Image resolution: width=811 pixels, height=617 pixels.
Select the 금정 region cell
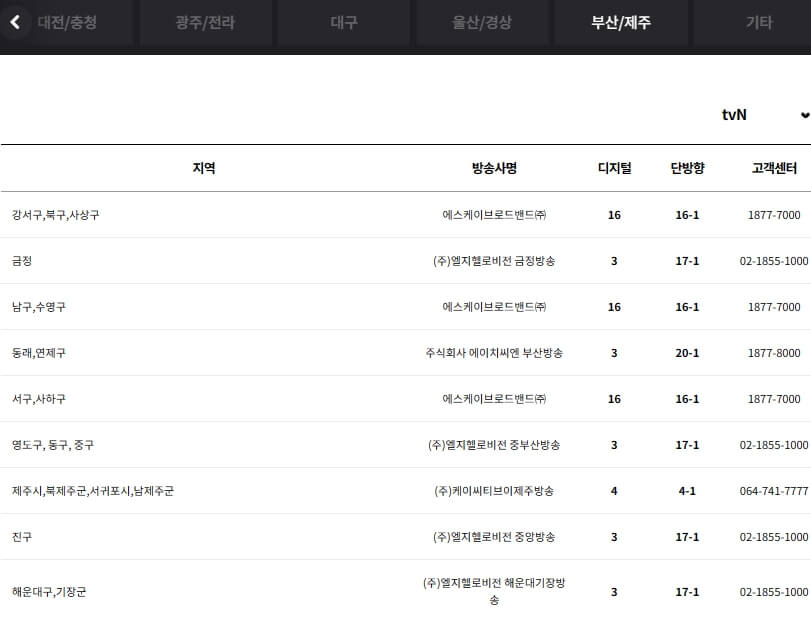pos(22,261)
